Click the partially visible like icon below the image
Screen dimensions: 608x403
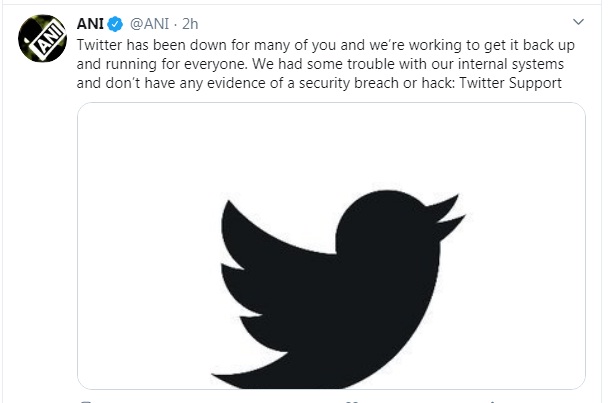[x=351, y=401]
